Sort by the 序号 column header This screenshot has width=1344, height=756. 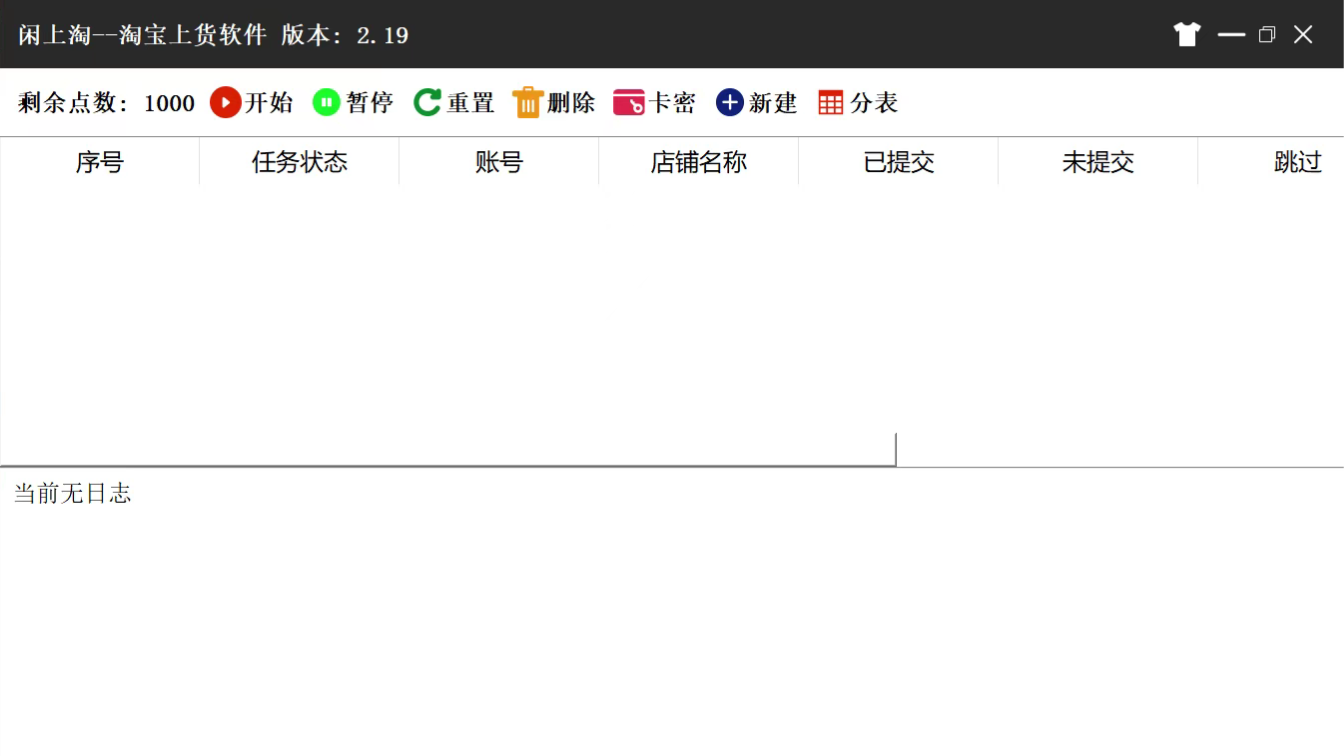pyautogui.click(x=100, y=162)
